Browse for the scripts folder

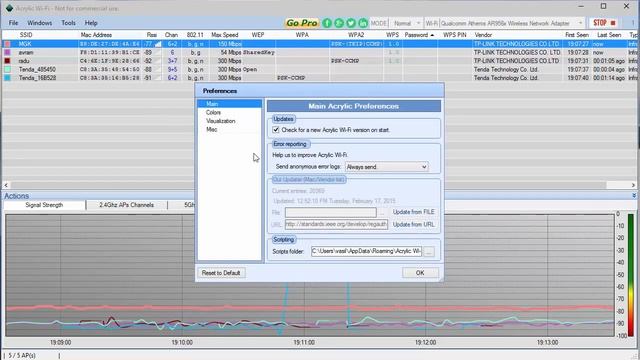pyautogui.click(x=429, y=251)
